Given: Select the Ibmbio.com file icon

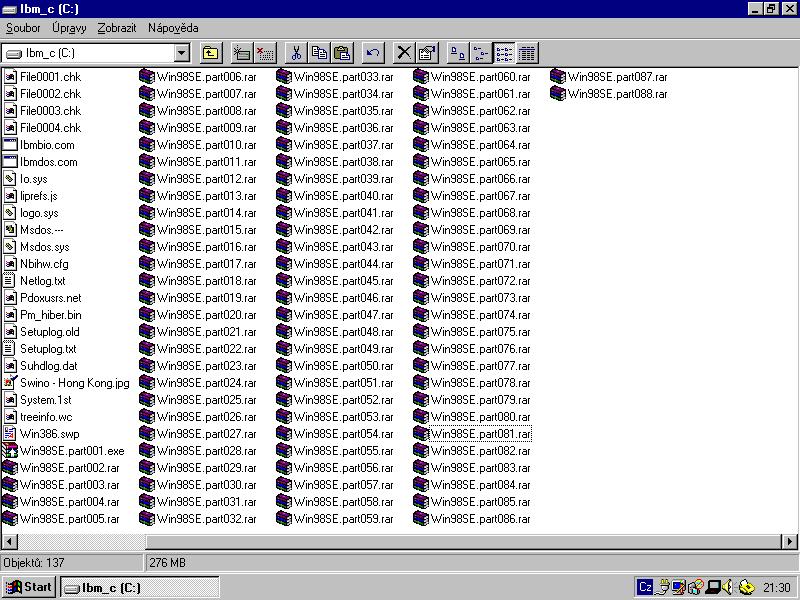Looking at the screenshot, I should (10, 145).
